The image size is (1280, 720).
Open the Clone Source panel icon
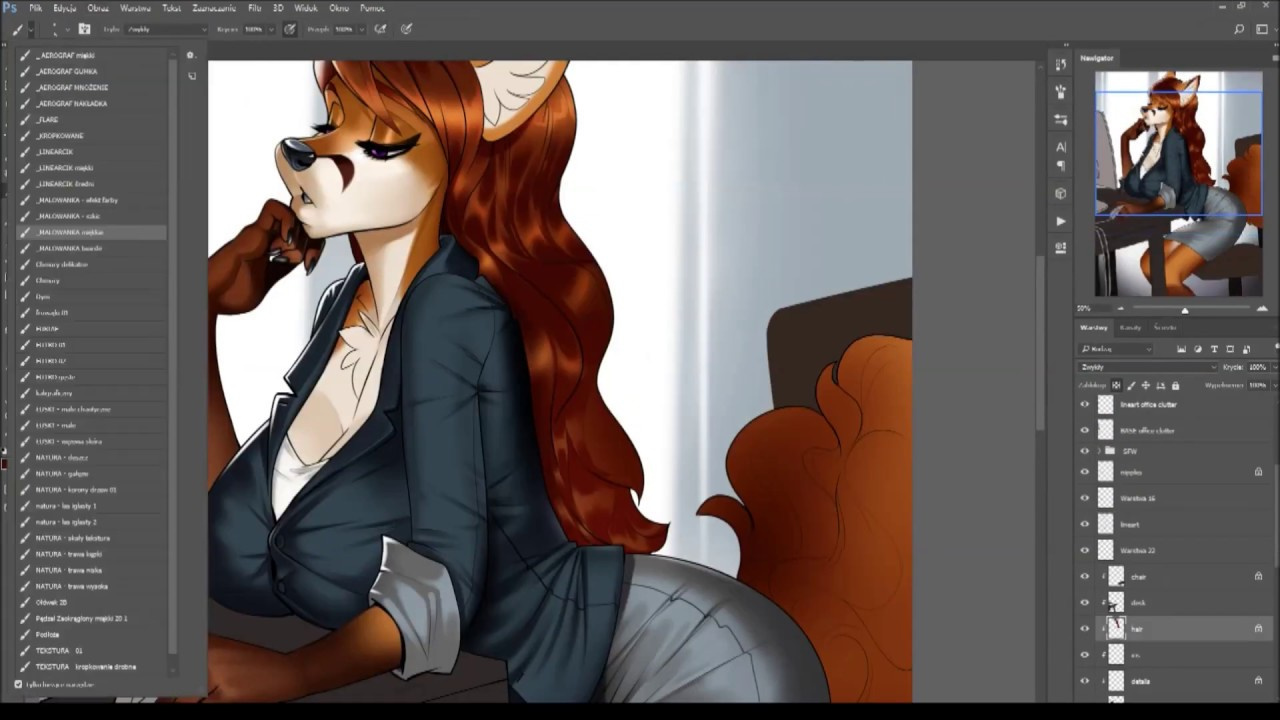click(1061, 119)
